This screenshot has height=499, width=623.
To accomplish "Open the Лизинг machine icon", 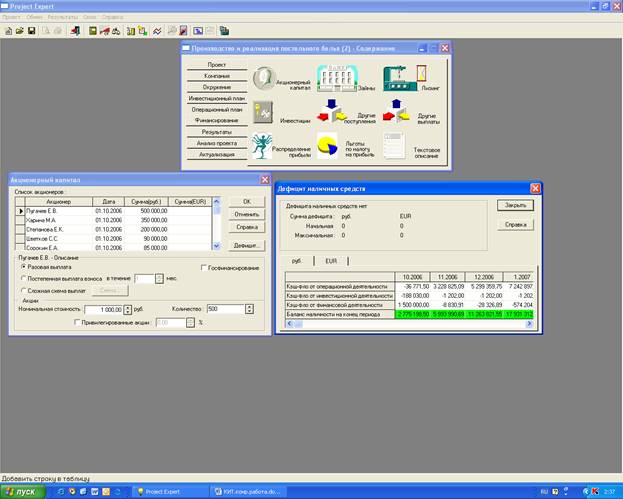I will 398,78.
